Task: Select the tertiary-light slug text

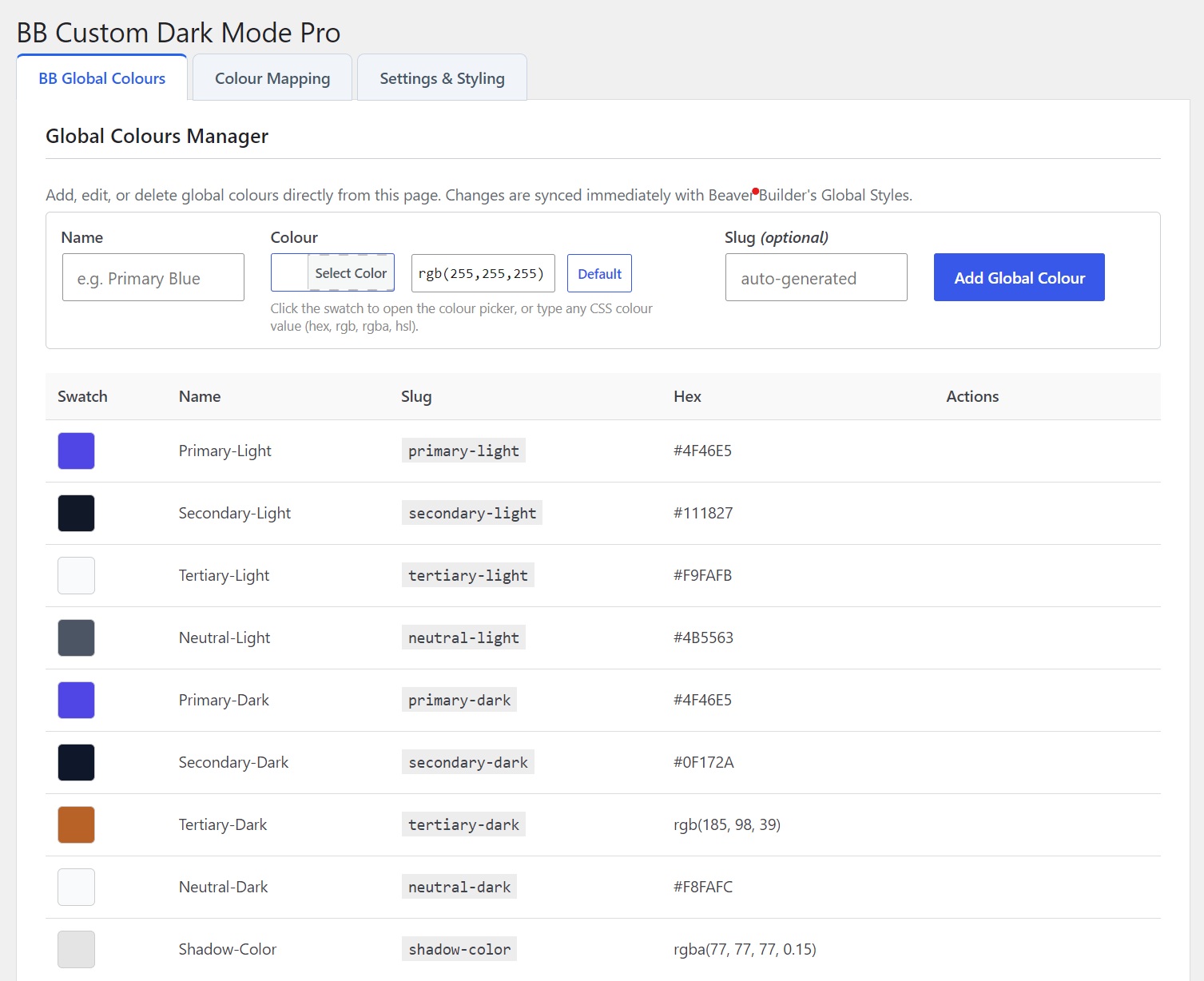Action: coord(468,575)
